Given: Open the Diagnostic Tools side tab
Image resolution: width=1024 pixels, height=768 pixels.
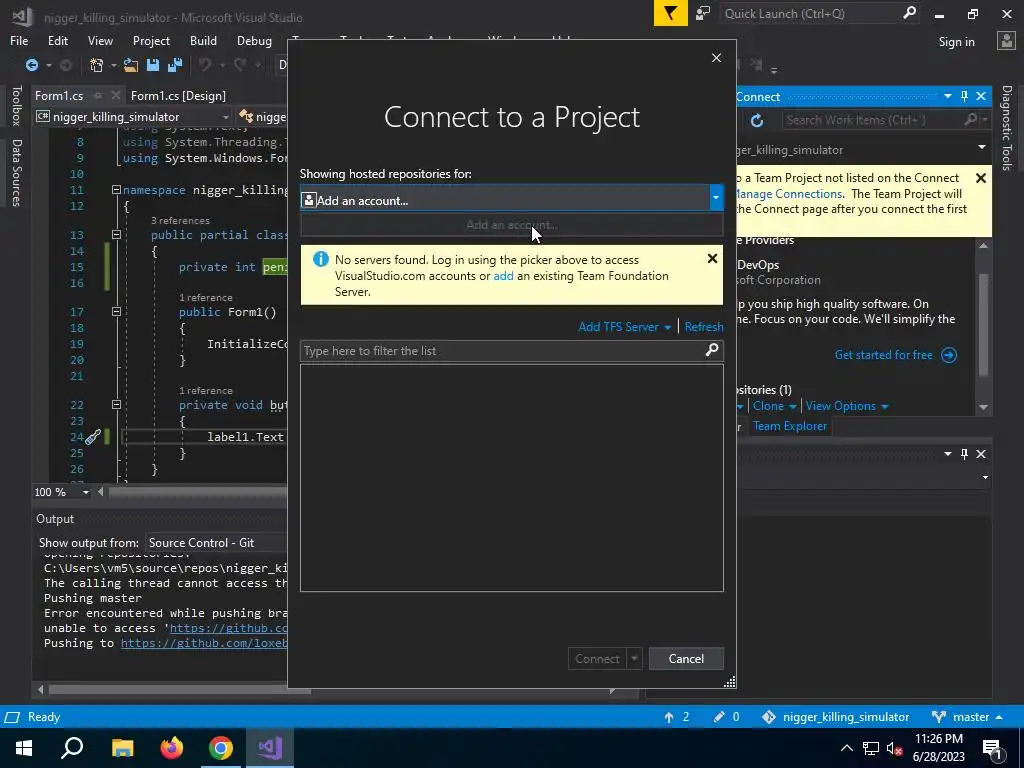Looking at the screenshot, I should [1006, 128].
